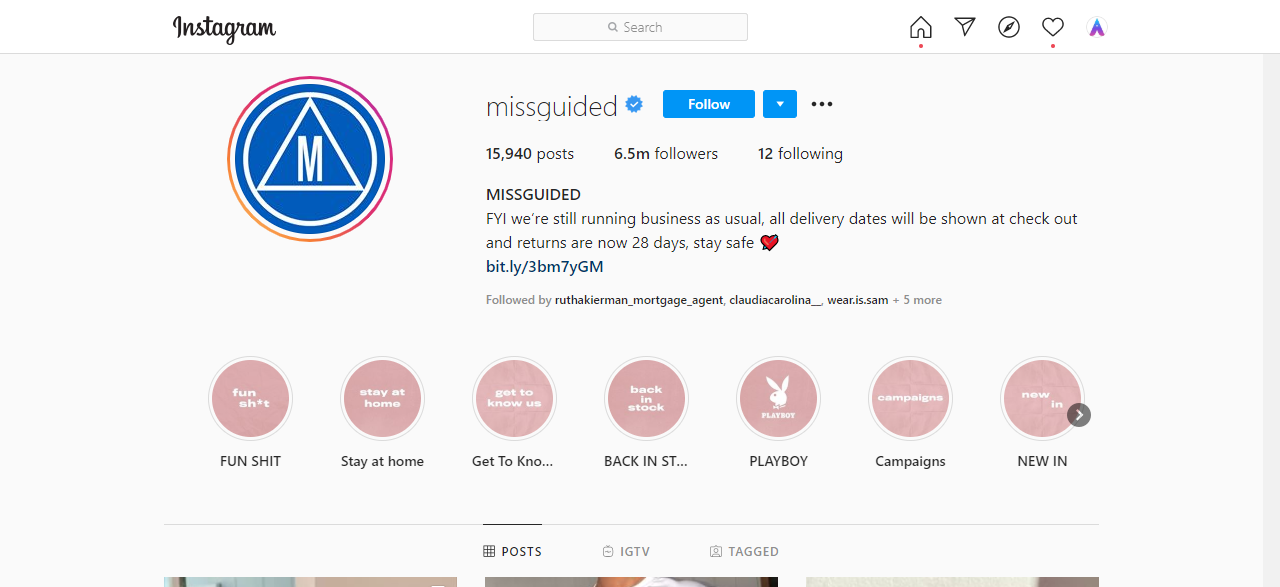Switch to the IGTV tab
Screen dimensions: 1280x587
click(627, 551)
